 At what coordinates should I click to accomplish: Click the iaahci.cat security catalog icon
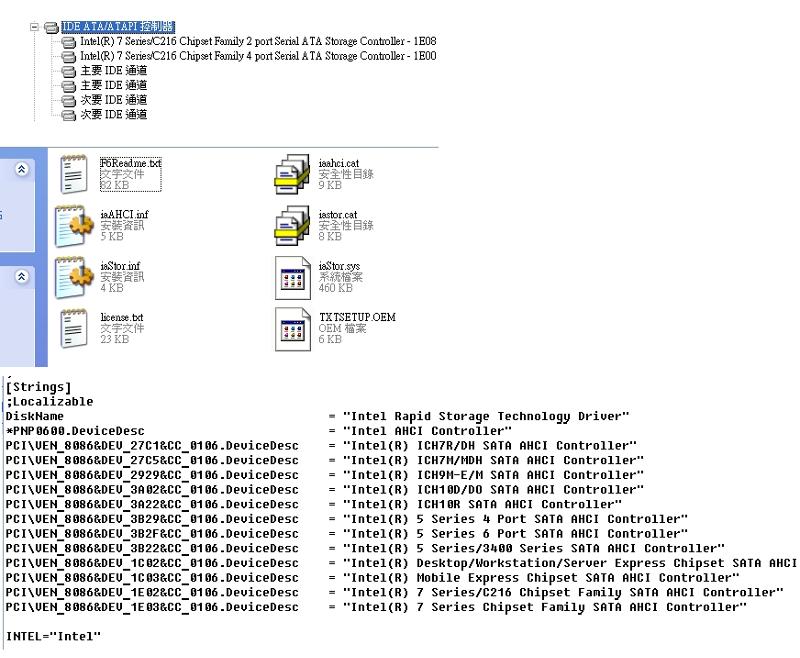point(292,174)
